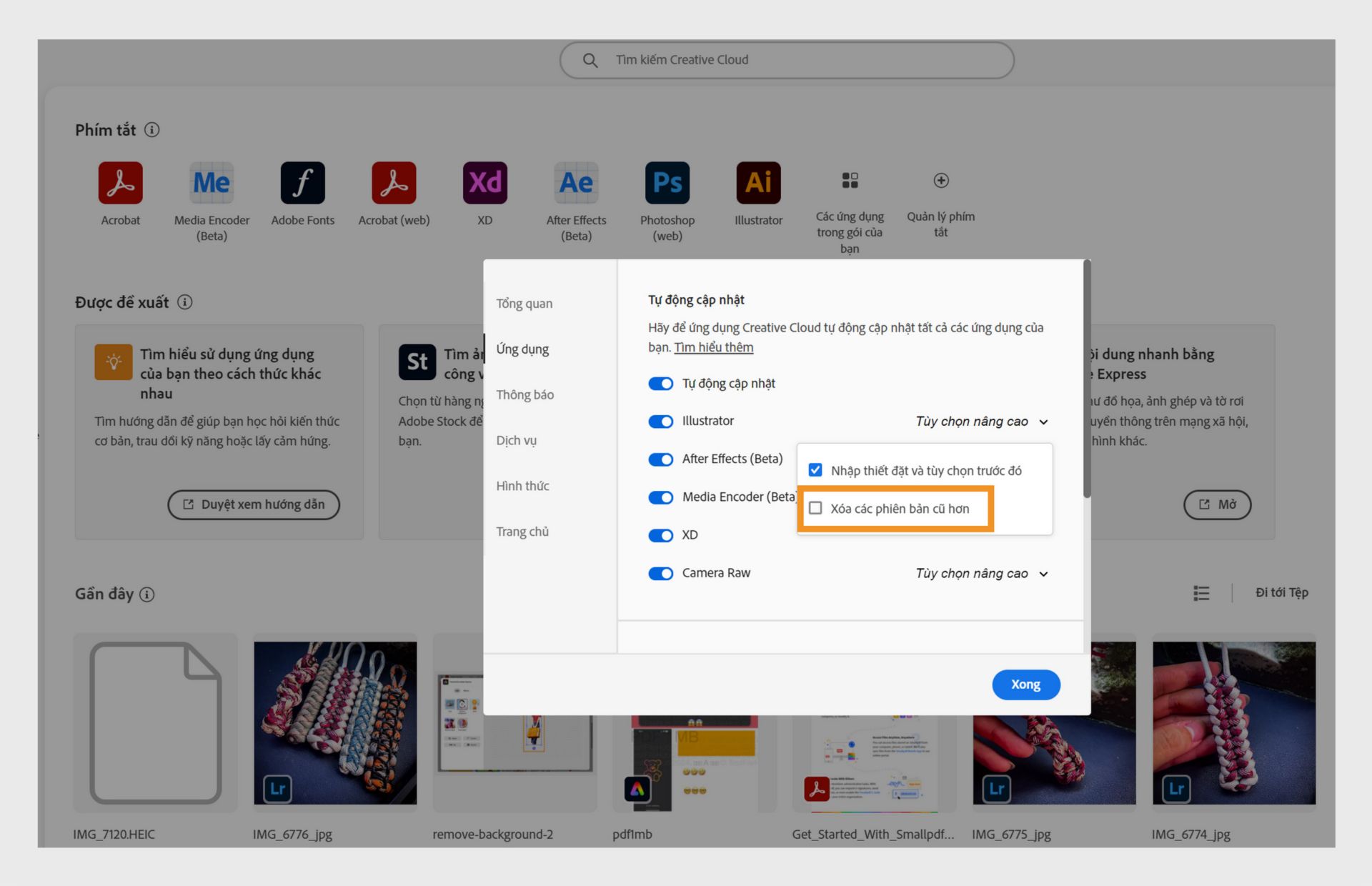Turn off the Camera Raw auto-update toggle
1372x886 pixels.
(660, 573)
